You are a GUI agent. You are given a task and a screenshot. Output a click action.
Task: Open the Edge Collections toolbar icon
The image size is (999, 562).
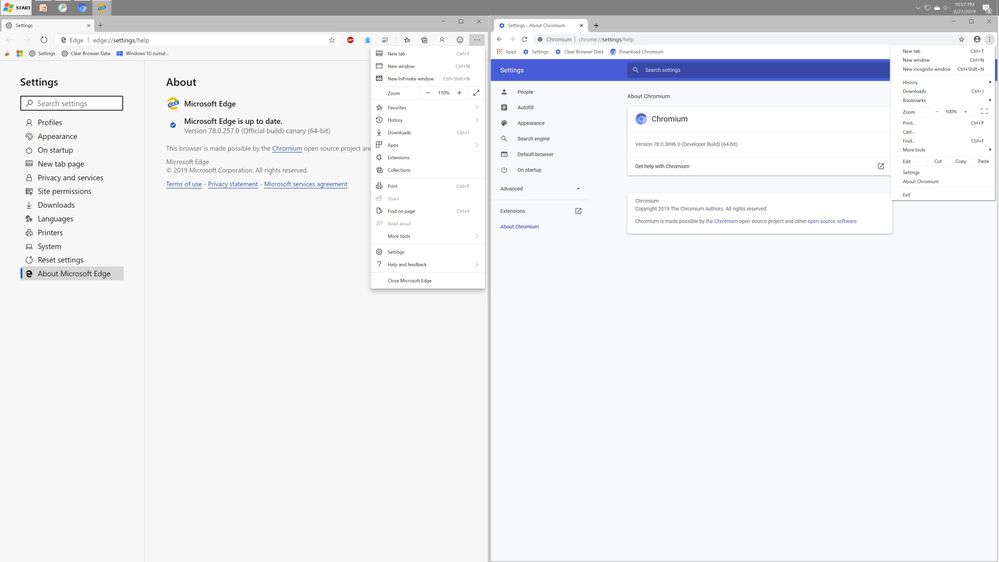coord(424,40)
